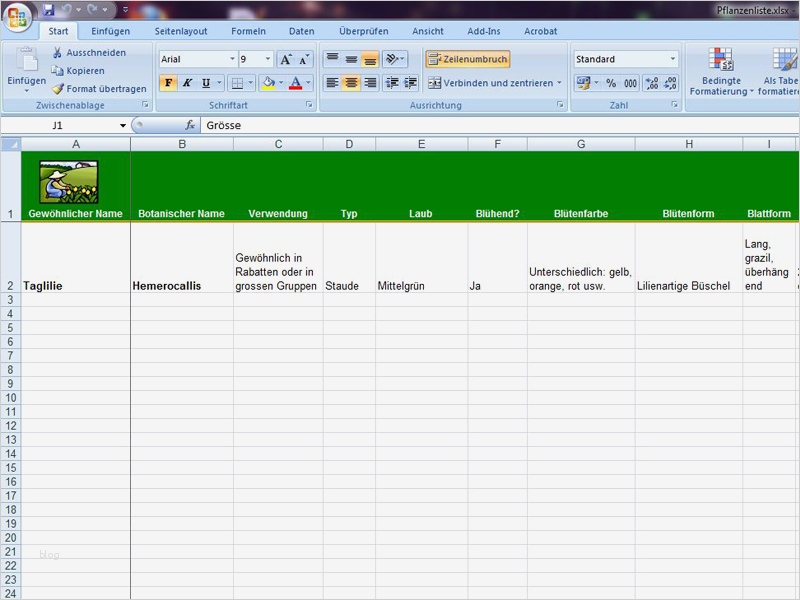This screenshot has width=800, height=600.
Task: Click the align text left icon
Action: [x=332, y=84]
